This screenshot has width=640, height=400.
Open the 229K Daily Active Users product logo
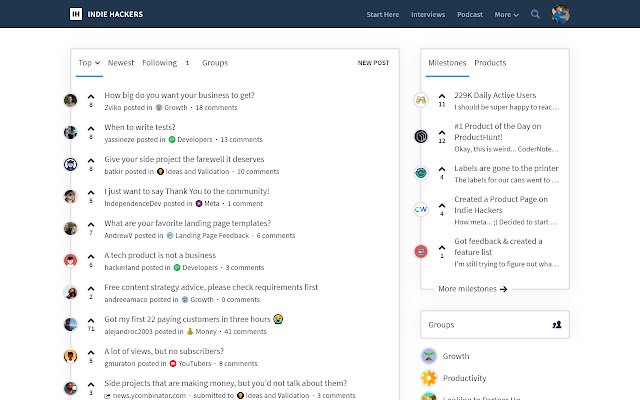421,100
